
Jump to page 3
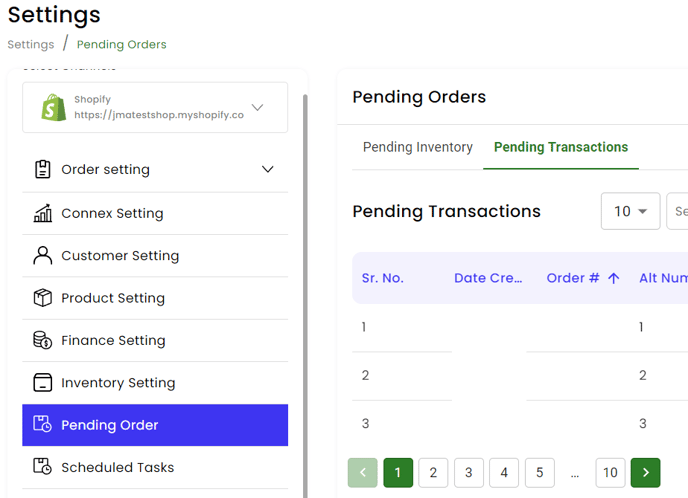[x=469, y=473]
